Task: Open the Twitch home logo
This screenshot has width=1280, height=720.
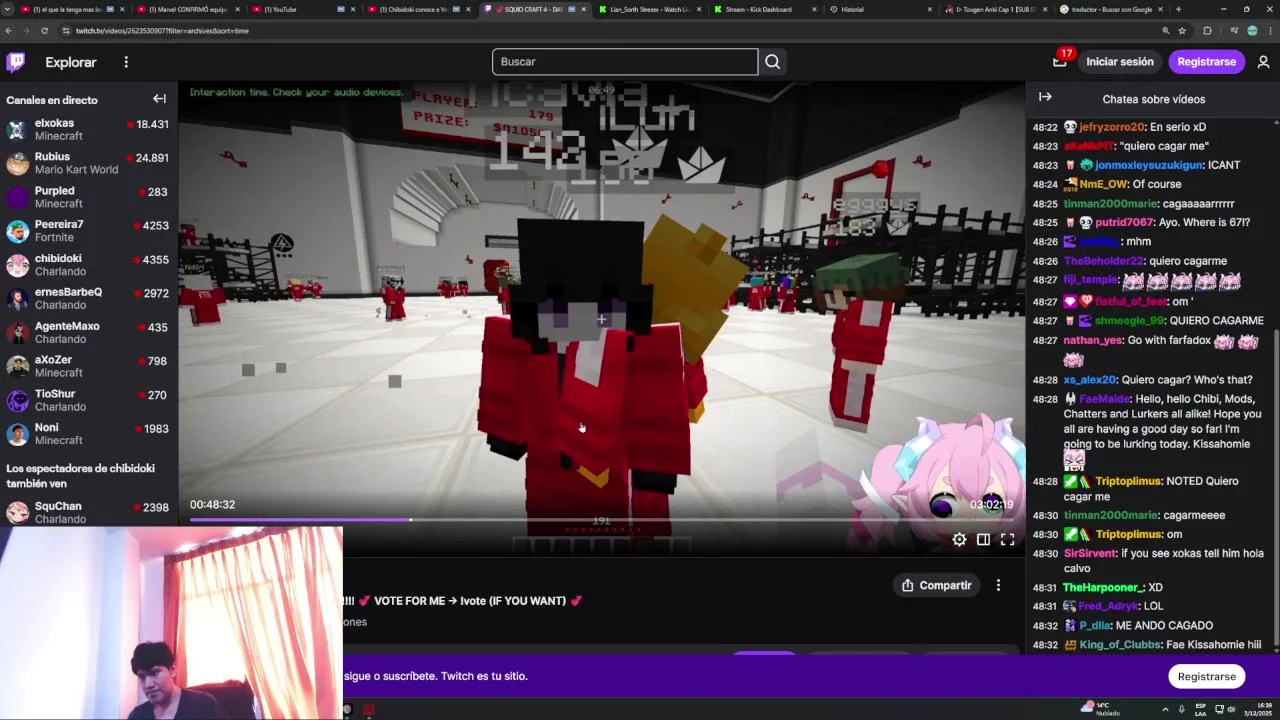Action: pos(16,62)
